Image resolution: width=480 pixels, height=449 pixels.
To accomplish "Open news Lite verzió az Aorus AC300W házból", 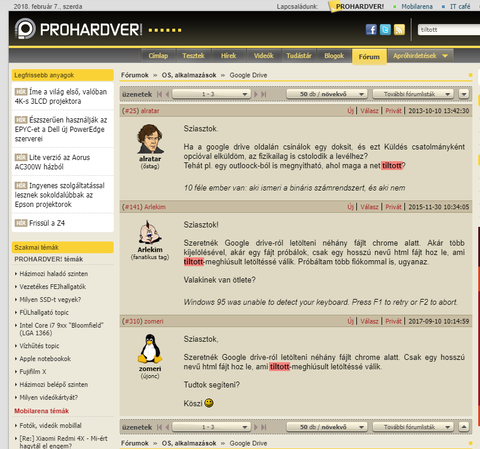I will click(53, 162).
